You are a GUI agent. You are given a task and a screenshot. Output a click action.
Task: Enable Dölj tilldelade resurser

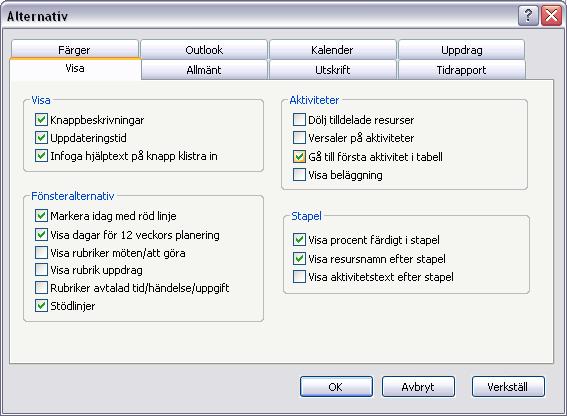299,119
